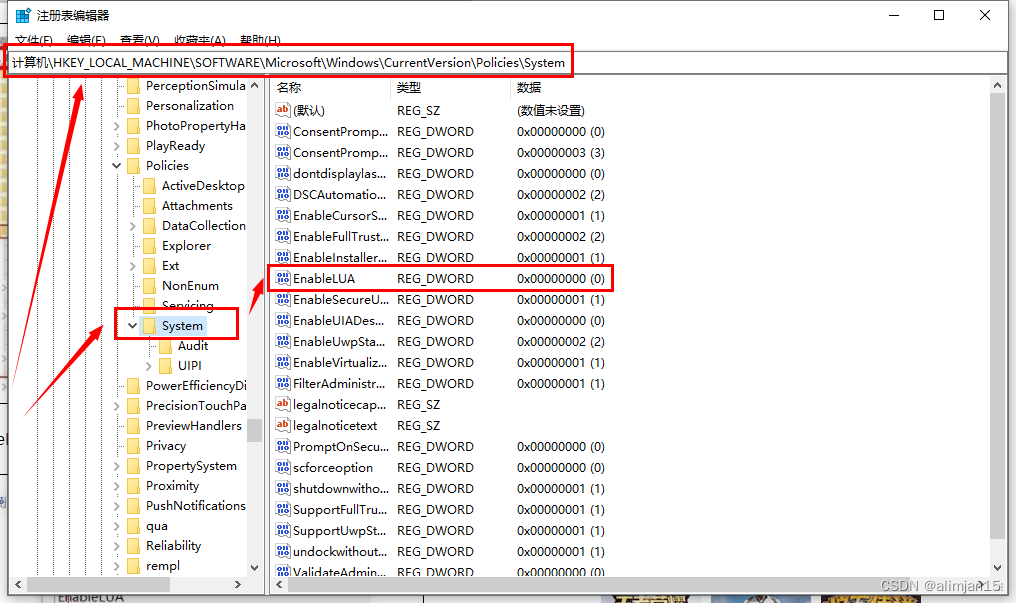The height and width of the screenshot is (603, 1016).
Task: Open the 编辑(E) menu
Action: [x=86, y=40]
